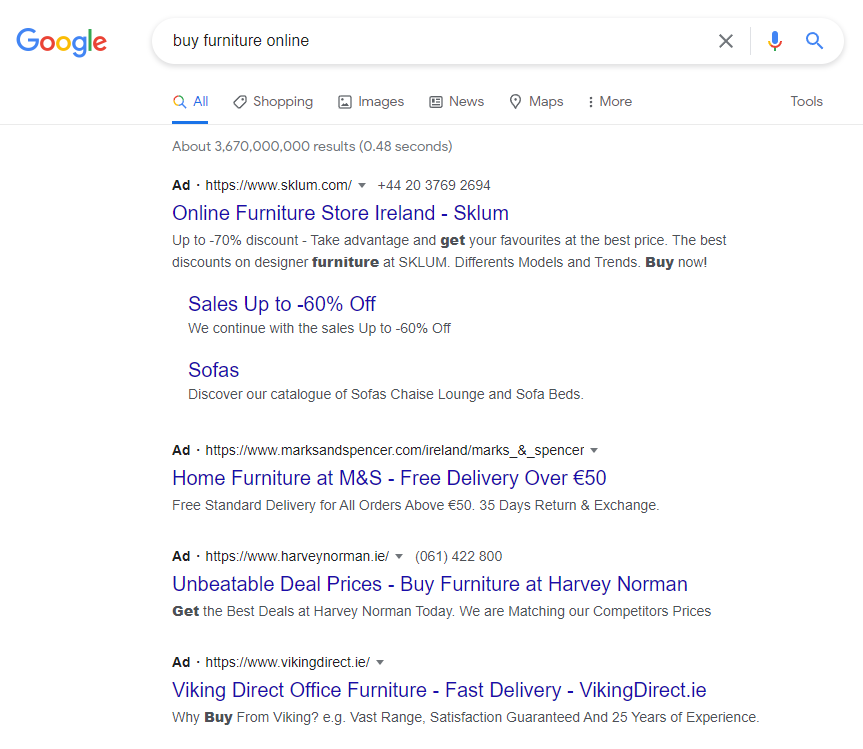This screenshot has width=863, height=749.
Task: Click the Google logo
Action: (x=61, y=41)
